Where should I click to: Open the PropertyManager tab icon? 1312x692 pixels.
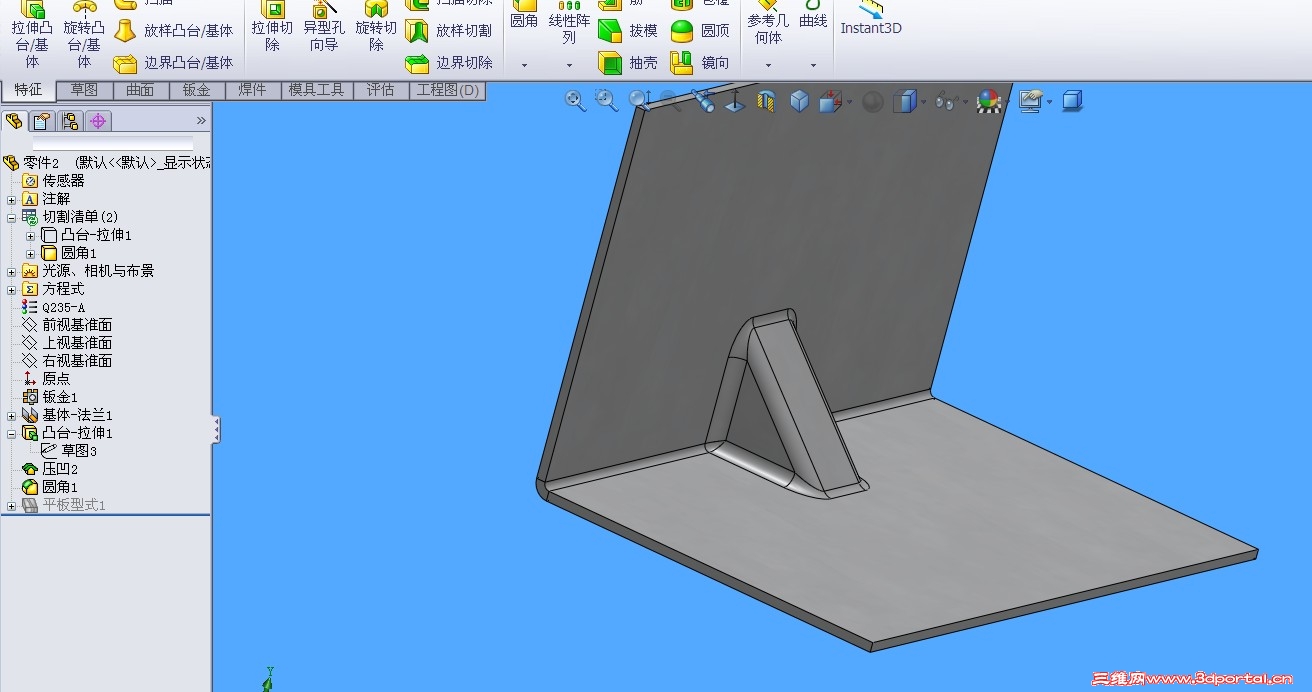coord(41,121)
